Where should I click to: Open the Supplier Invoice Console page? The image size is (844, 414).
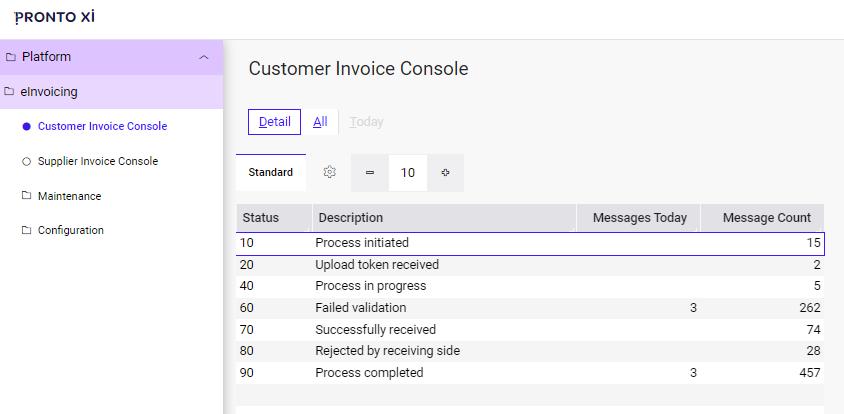(x=98, y=161)
